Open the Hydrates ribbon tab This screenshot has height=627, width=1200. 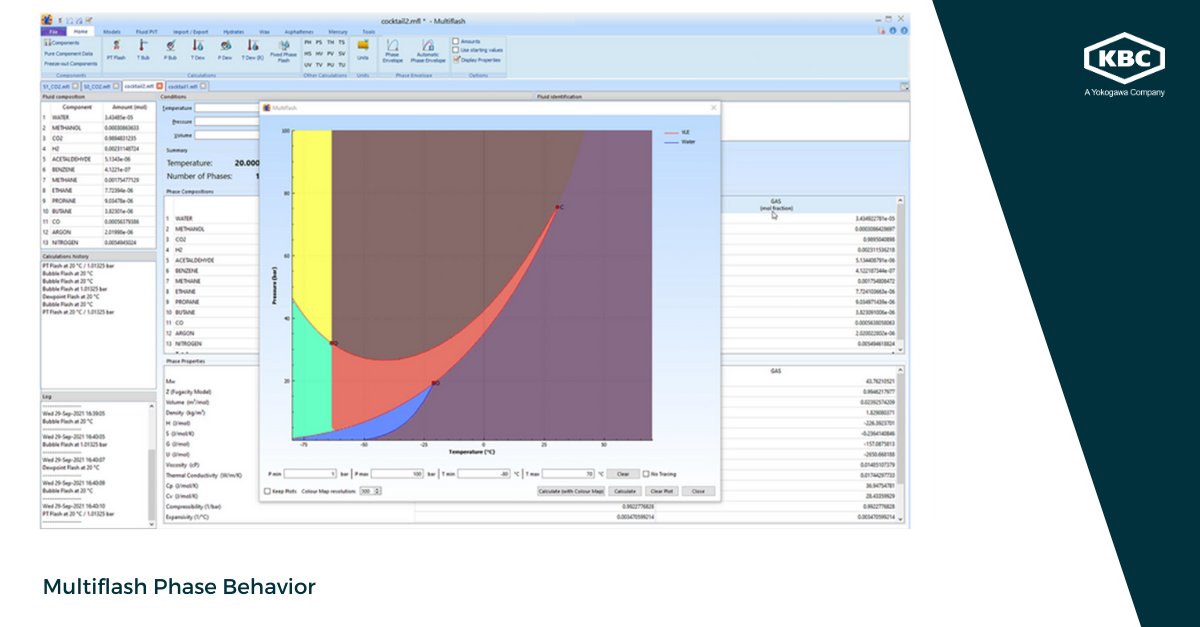coord(233,31)
